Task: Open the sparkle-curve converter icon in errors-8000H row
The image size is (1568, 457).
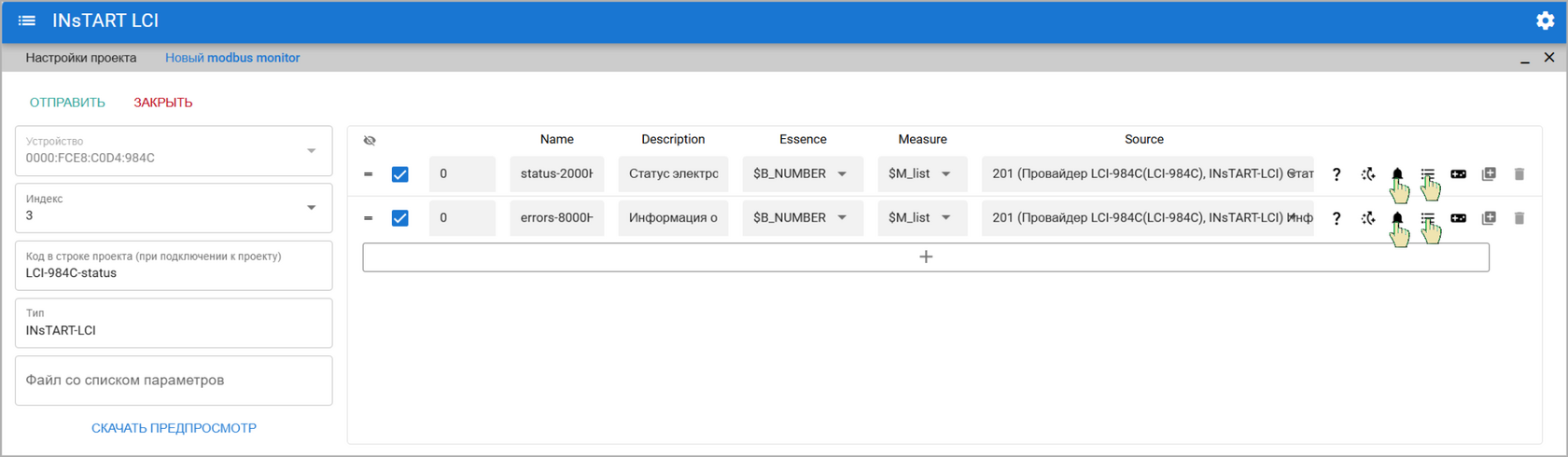Action: click(1367, 218)
